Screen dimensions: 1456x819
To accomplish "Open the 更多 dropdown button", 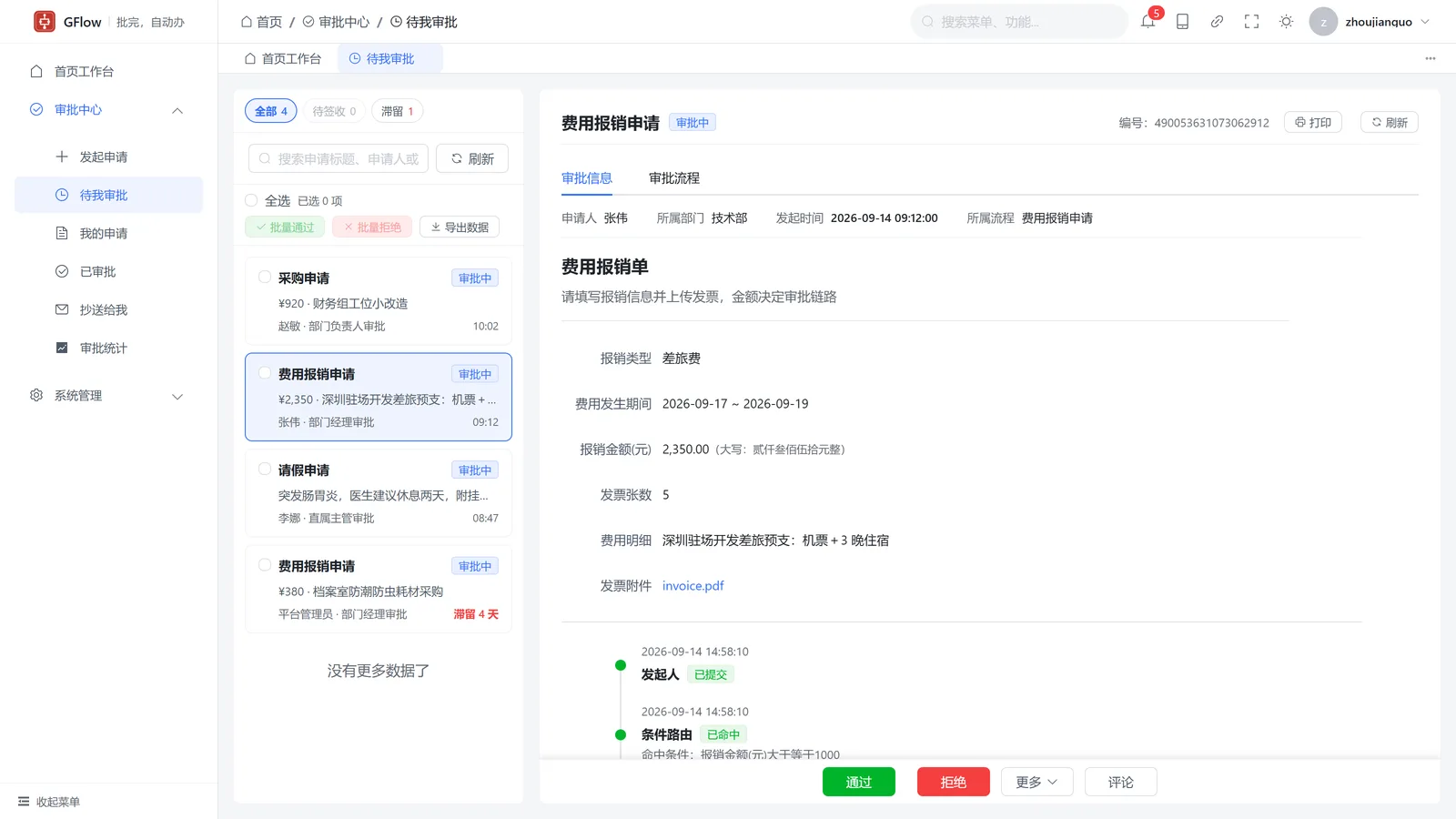I will pyautogui.click(x=1037, y=782).
